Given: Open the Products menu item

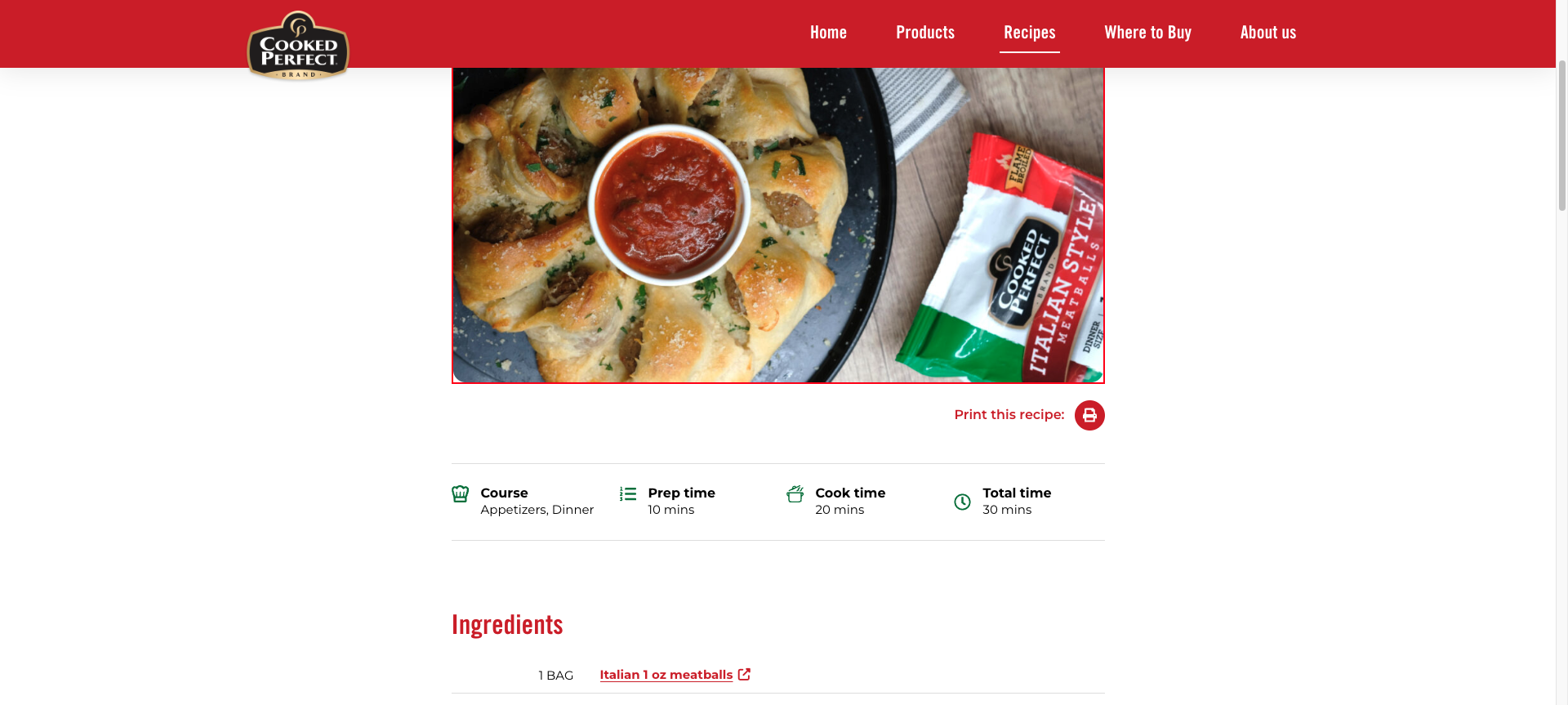Looking at the screenshot, I should coord(925,33).
